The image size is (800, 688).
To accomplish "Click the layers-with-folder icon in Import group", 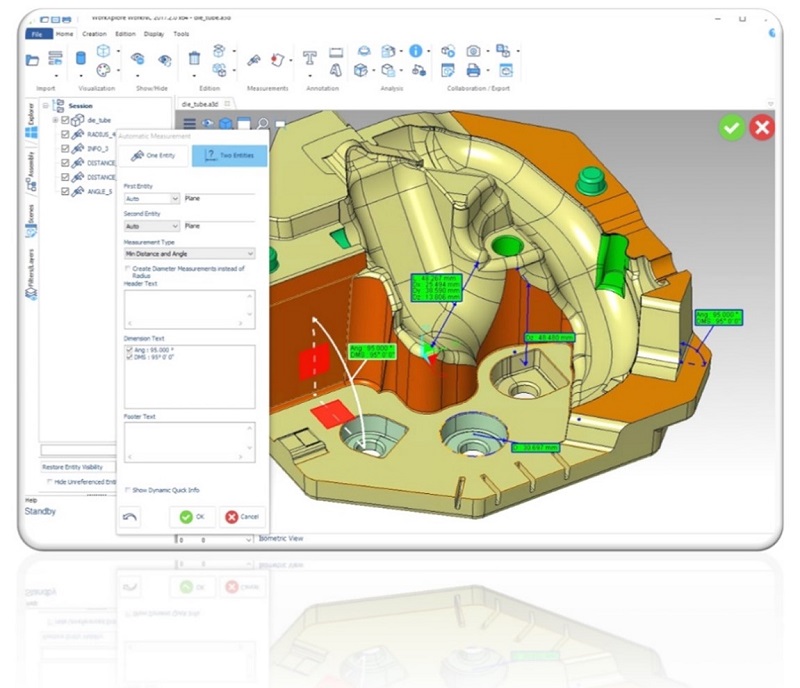I will tap(55, 58).
